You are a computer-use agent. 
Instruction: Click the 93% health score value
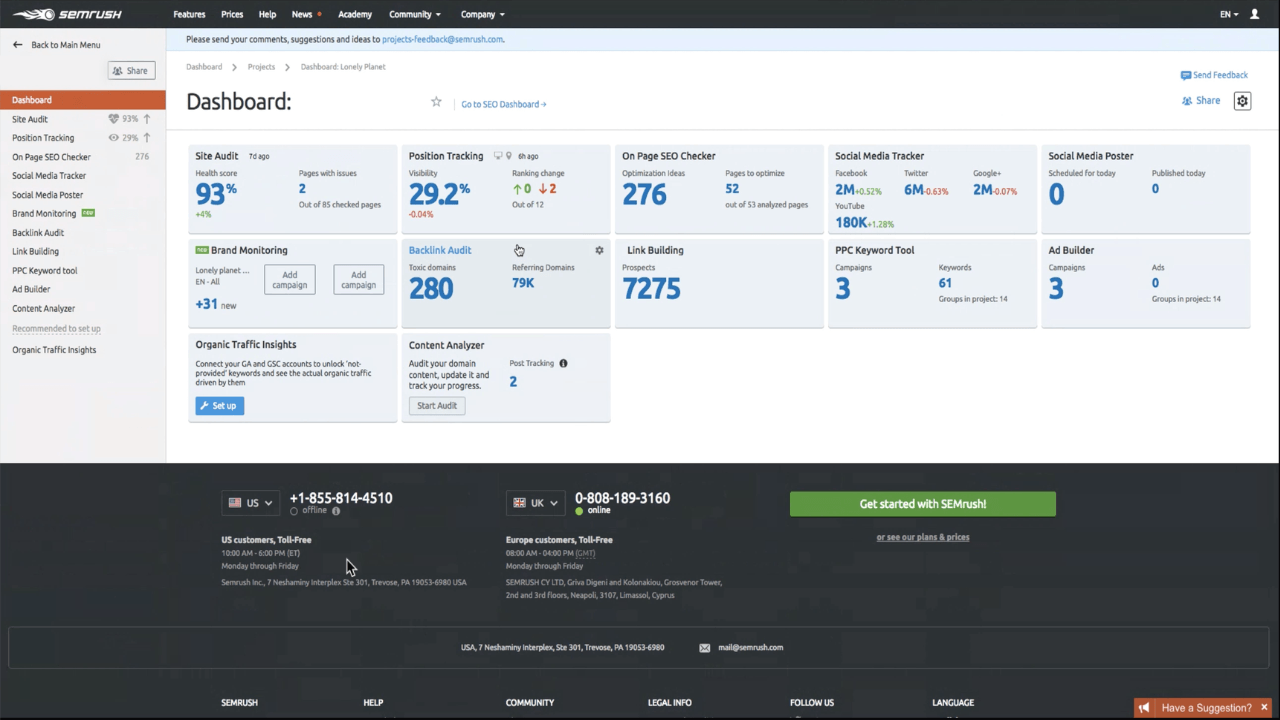[216, 194]
